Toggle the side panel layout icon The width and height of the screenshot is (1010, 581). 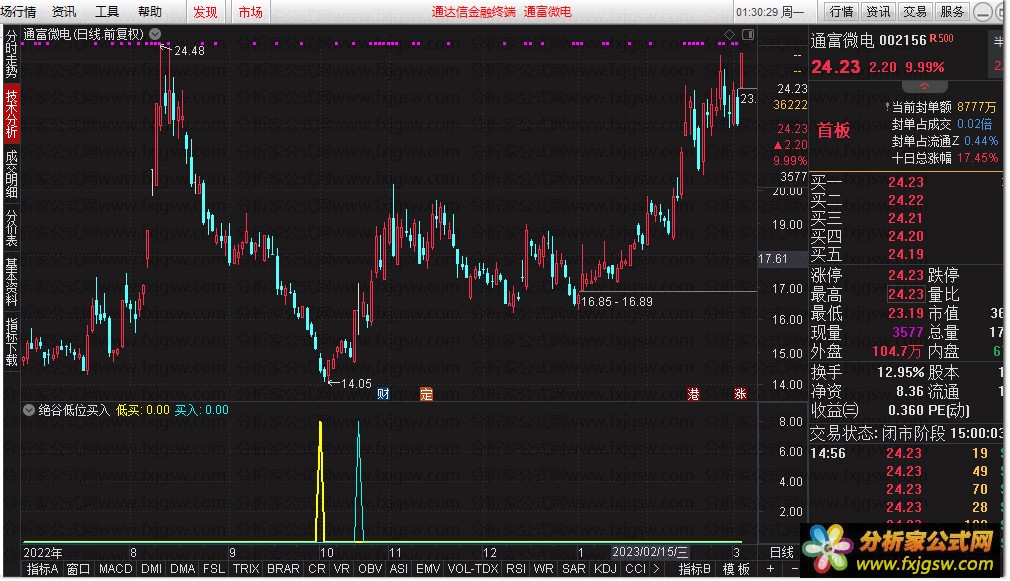(x=748, y=34)
